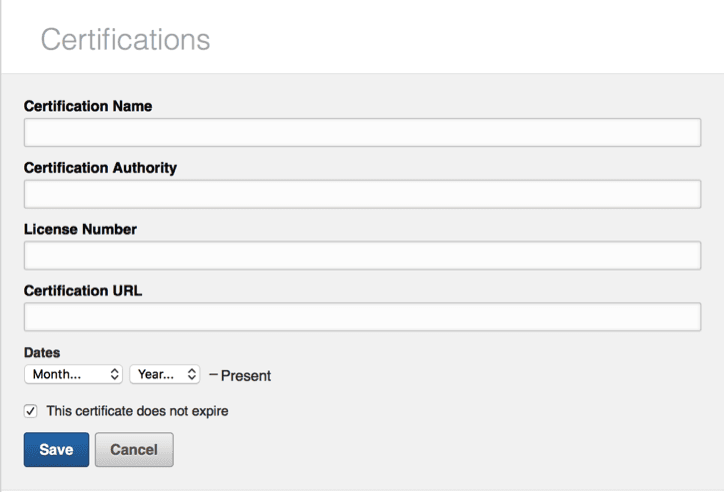Select the Certification URL text box
Viewport: 725px width, 493px height.
coord(362,317)
